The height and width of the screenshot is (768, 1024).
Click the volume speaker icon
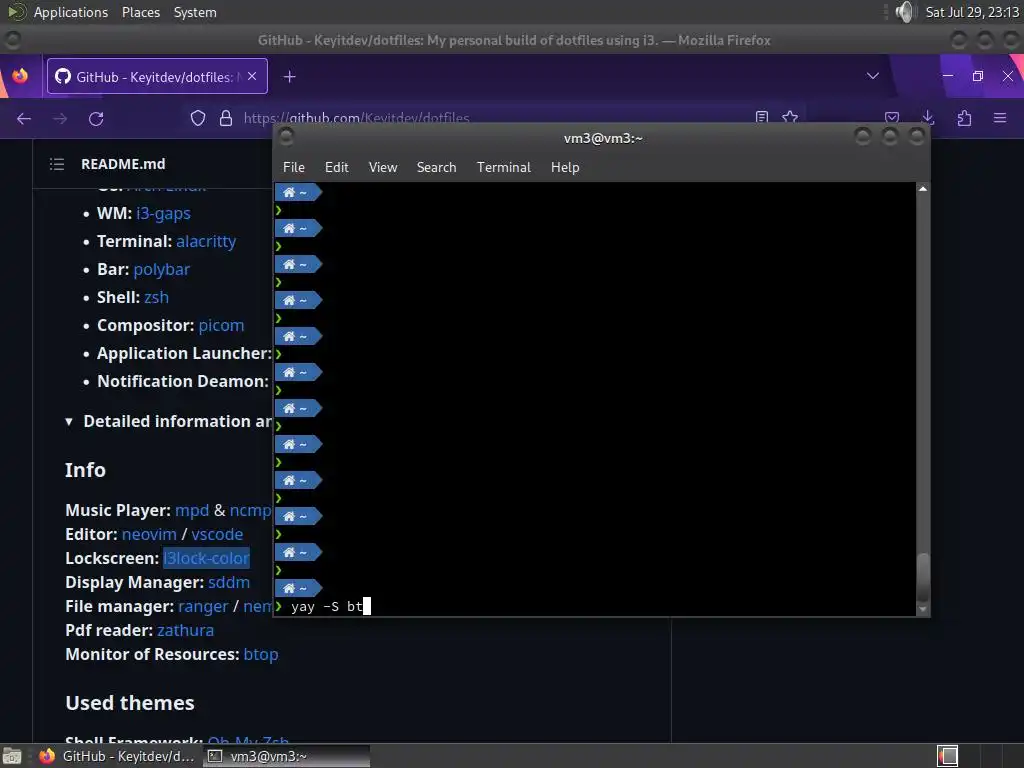904,12
